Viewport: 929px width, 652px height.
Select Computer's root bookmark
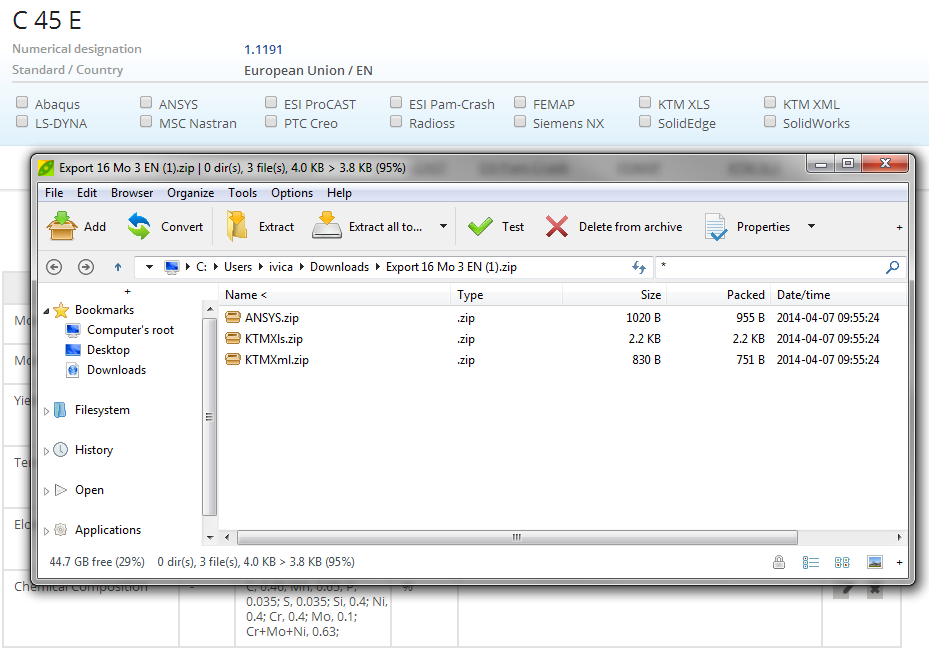(130, 330)
